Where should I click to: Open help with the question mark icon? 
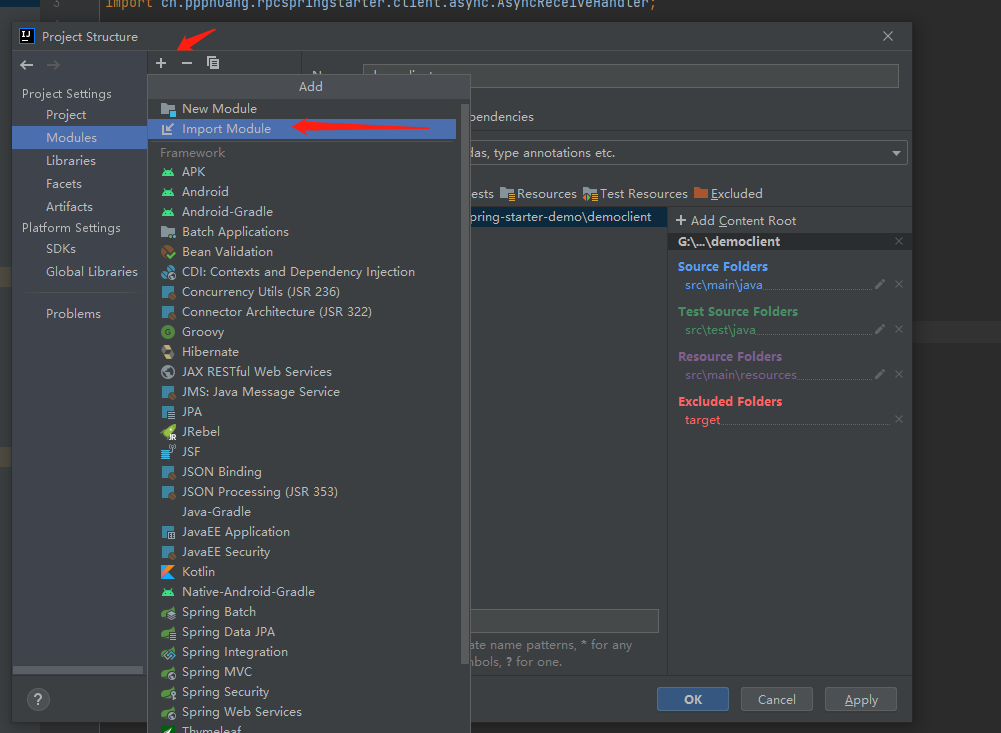tap(38, 699)
